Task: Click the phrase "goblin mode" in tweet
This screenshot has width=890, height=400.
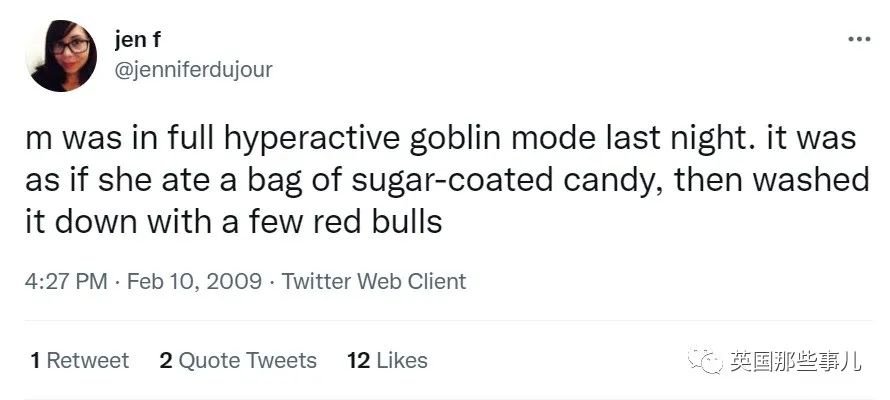Action: coord(501,139)
